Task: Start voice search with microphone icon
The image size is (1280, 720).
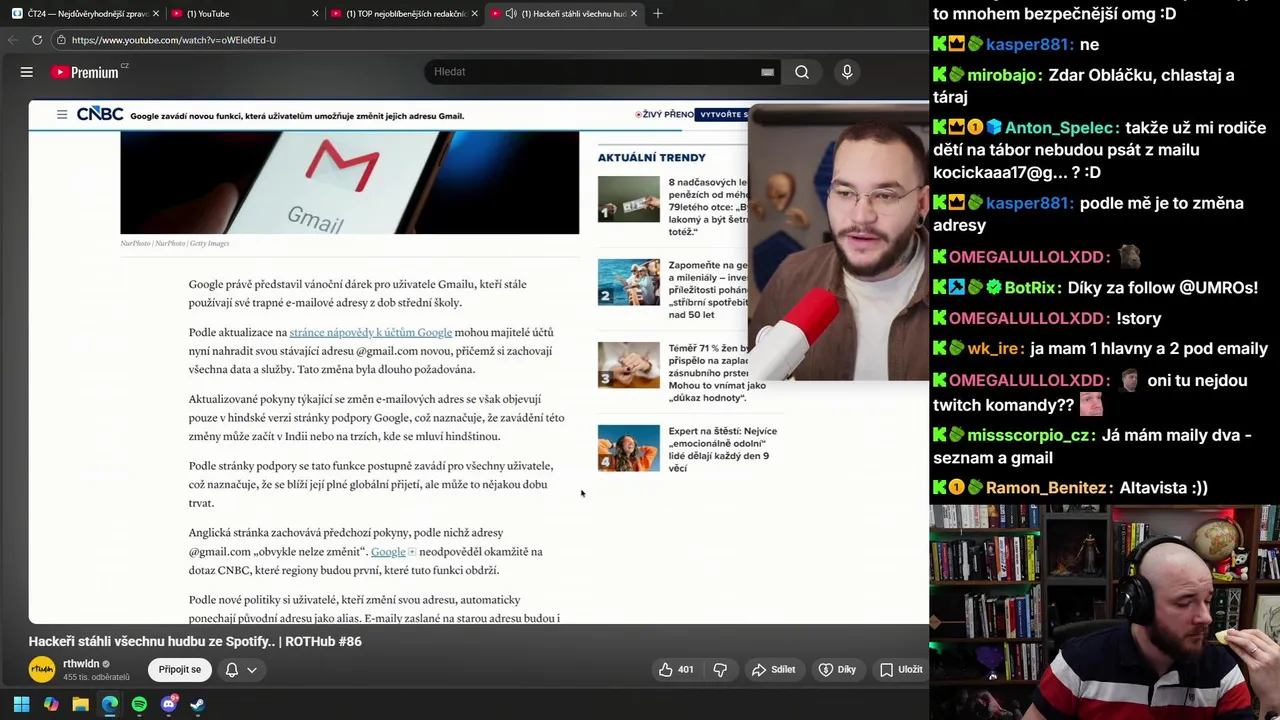Action: pos(847,72)
